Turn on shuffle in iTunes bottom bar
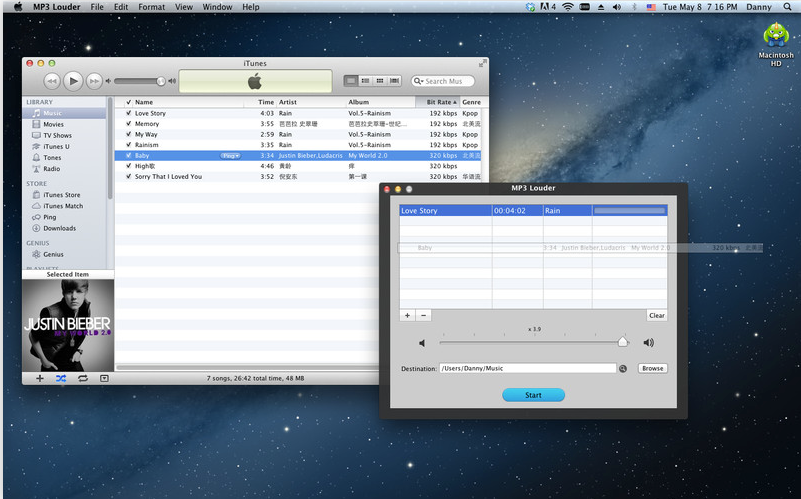This screenshot has height=499, width=801. click(61, 378)
